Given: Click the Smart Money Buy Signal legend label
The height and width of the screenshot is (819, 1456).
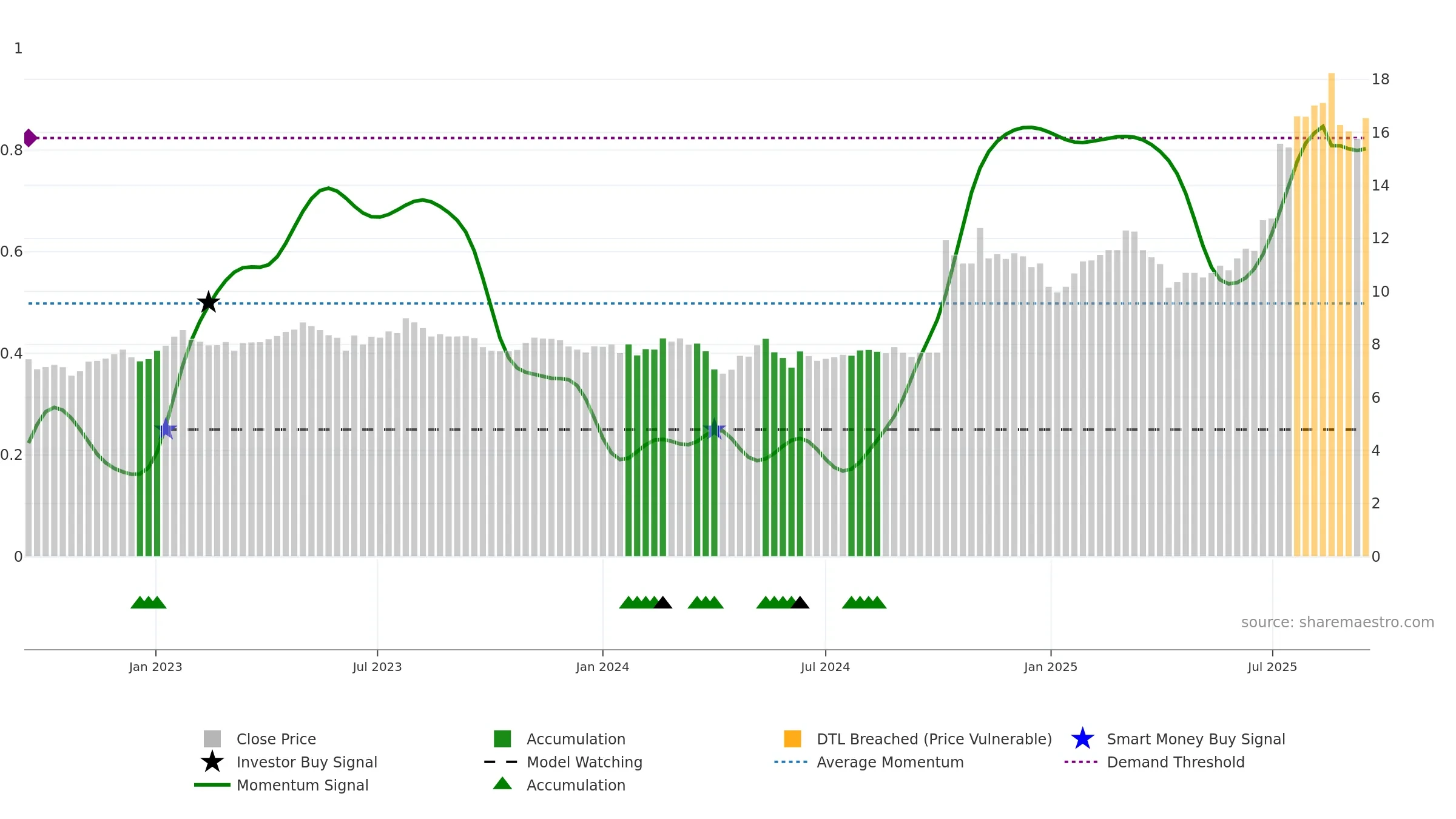Looking at the screenshot, I should tap(1196, 739).
